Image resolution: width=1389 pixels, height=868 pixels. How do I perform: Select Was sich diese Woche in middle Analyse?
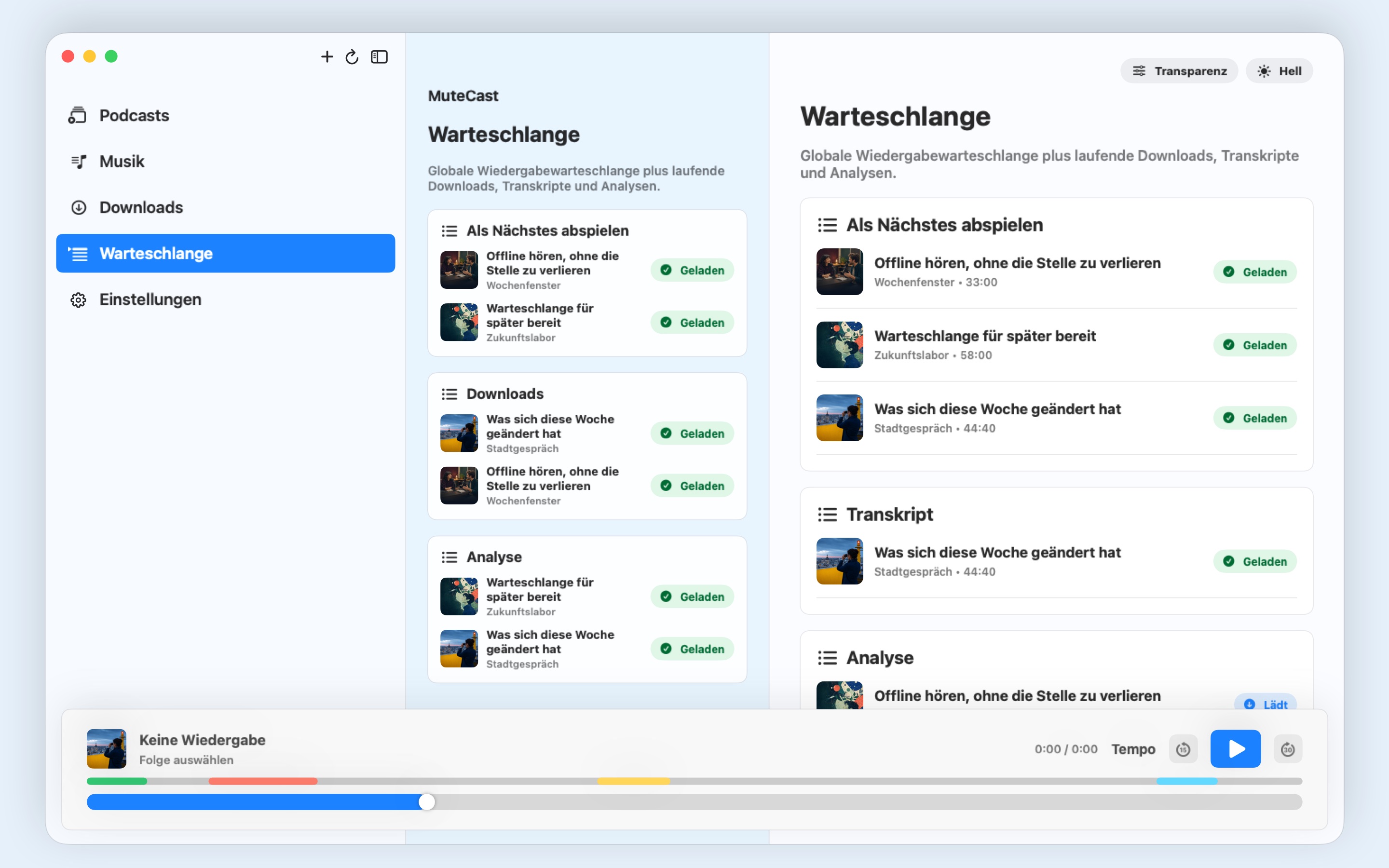point(550,641)
